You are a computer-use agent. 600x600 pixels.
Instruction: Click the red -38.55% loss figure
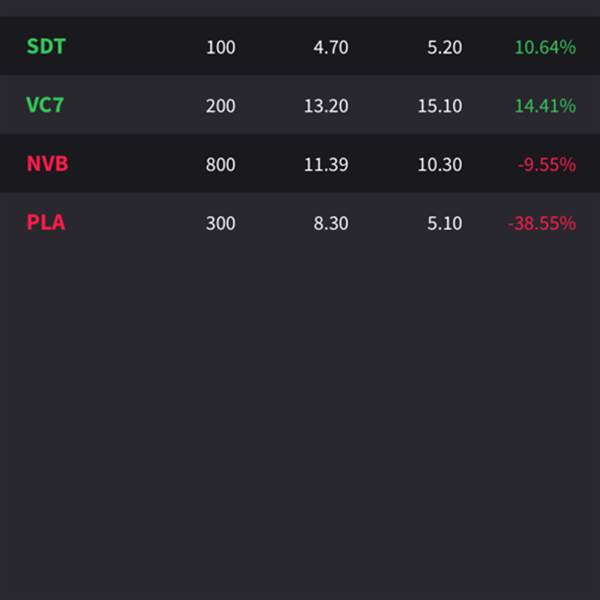click(542, 223)
